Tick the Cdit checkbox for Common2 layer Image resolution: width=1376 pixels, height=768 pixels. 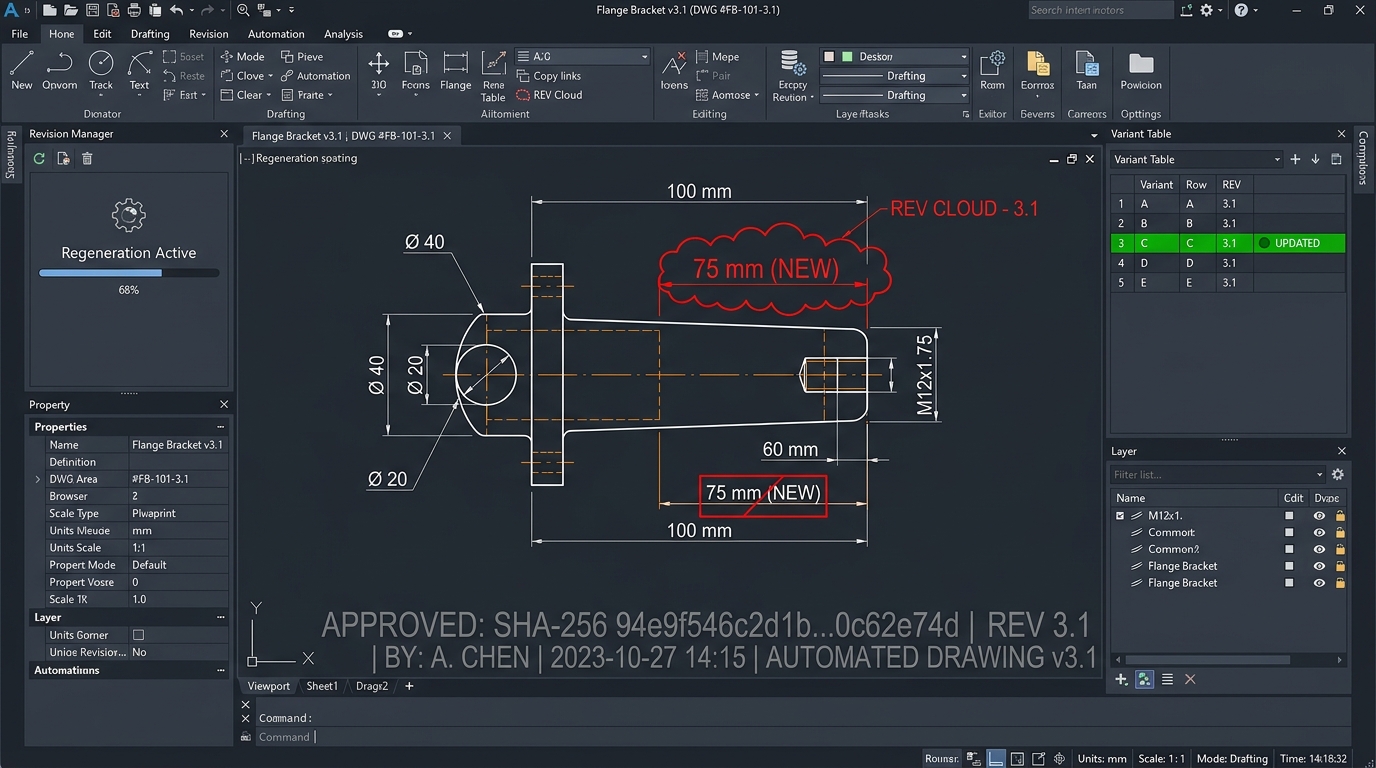(1289, 549)
